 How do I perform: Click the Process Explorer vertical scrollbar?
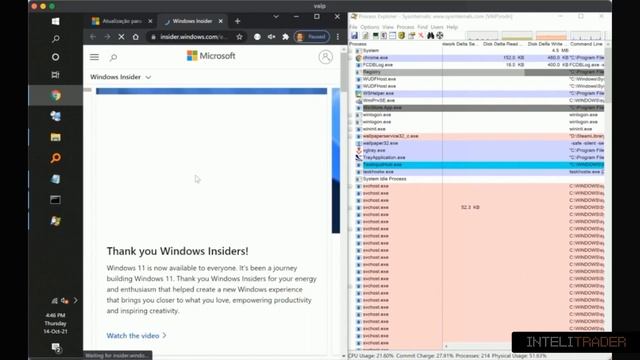tap(608, 76)
